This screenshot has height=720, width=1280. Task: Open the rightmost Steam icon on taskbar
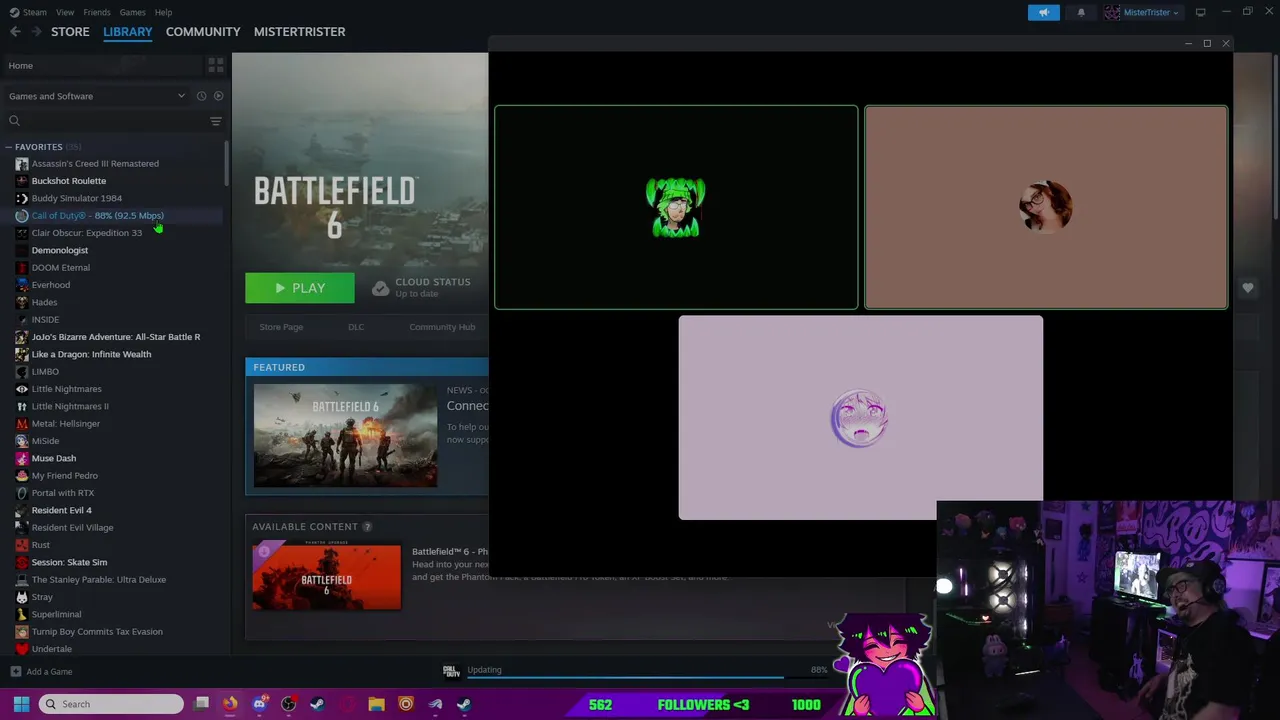pos(464,704)
